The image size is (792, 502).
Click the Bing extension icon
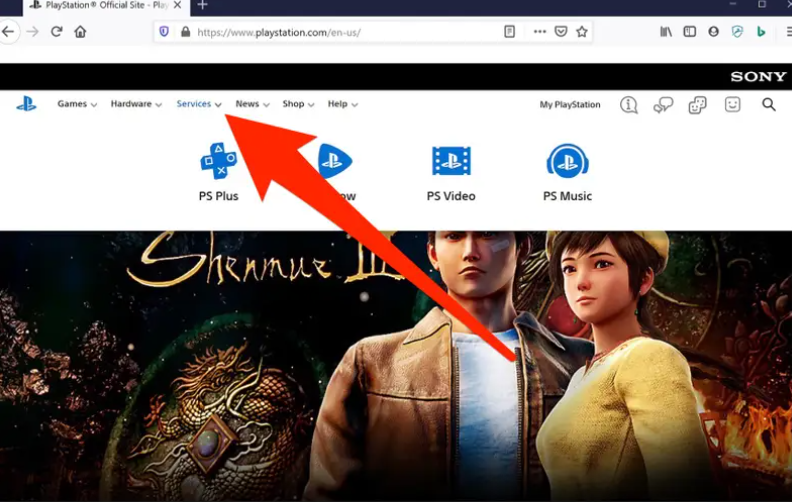[x=761, y=32]
